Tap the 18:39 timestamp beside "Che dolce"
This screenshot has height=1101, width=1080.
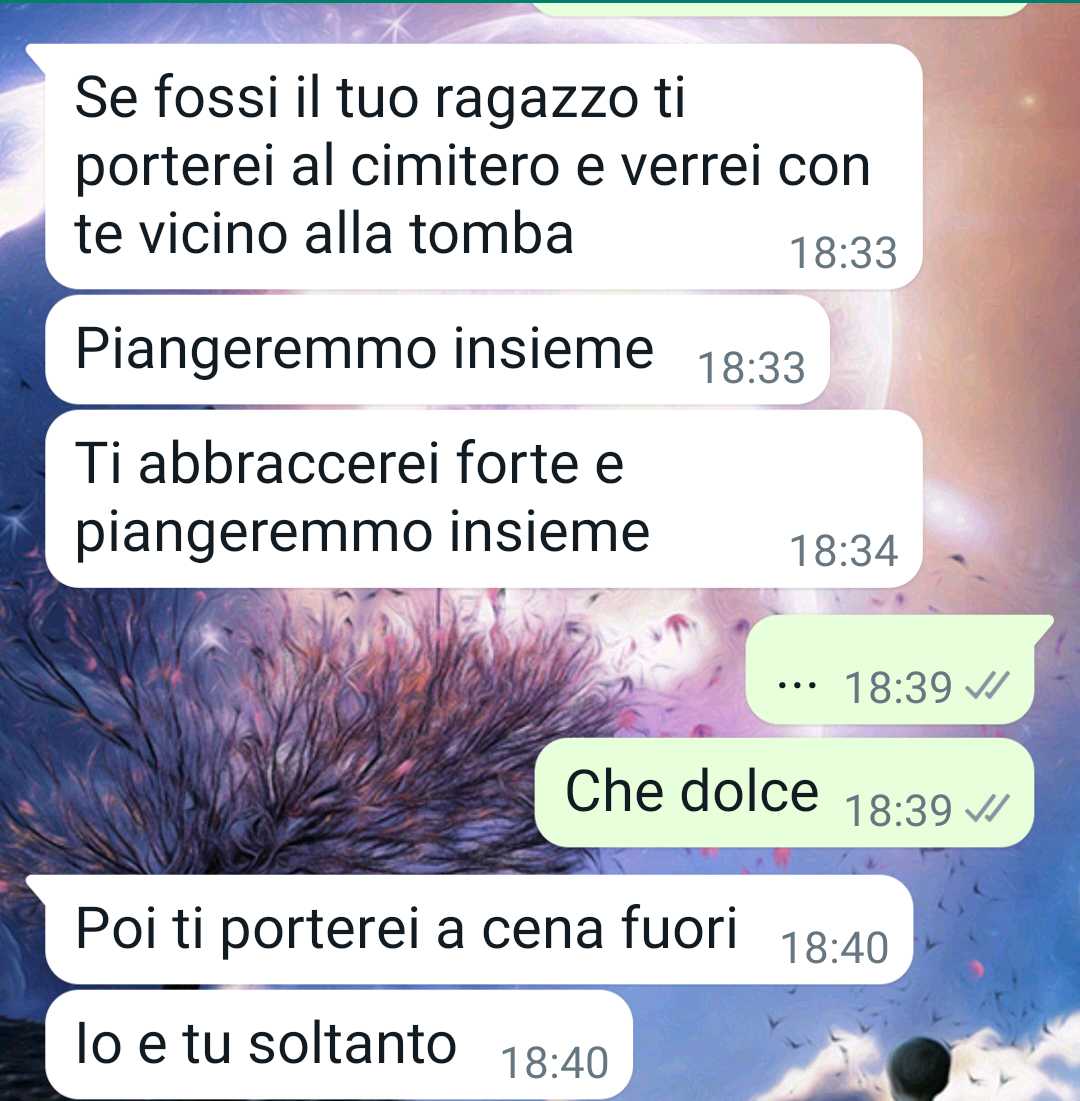(x=898, y=810)
